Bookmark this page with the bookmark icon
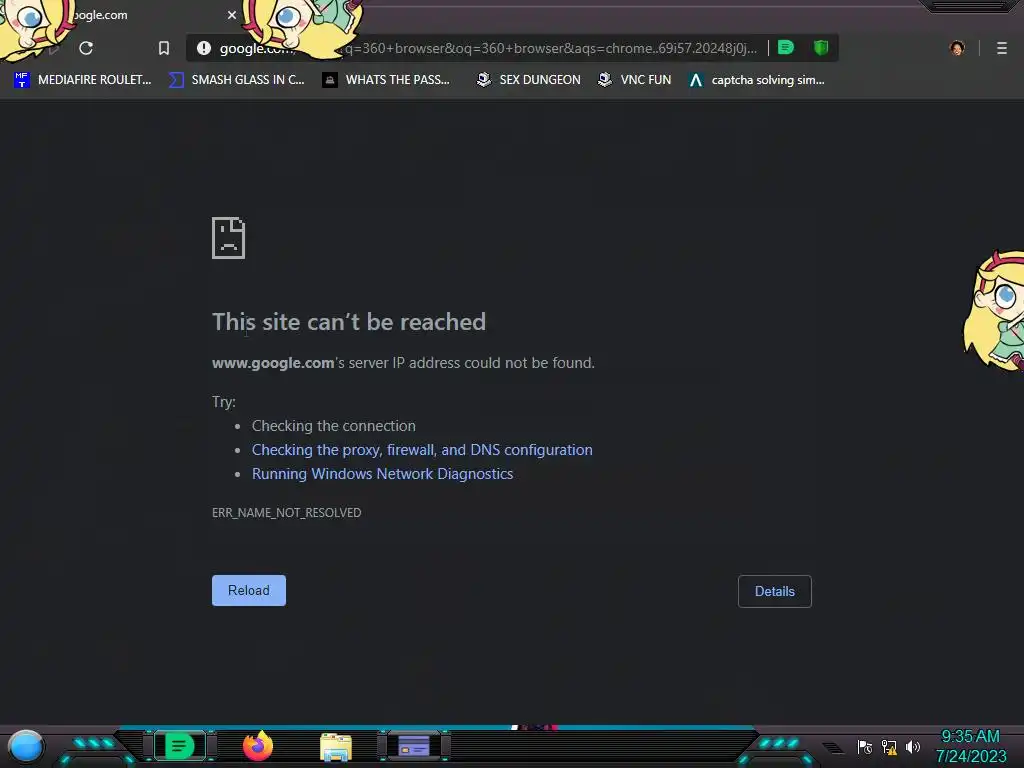 coord(164,48)
